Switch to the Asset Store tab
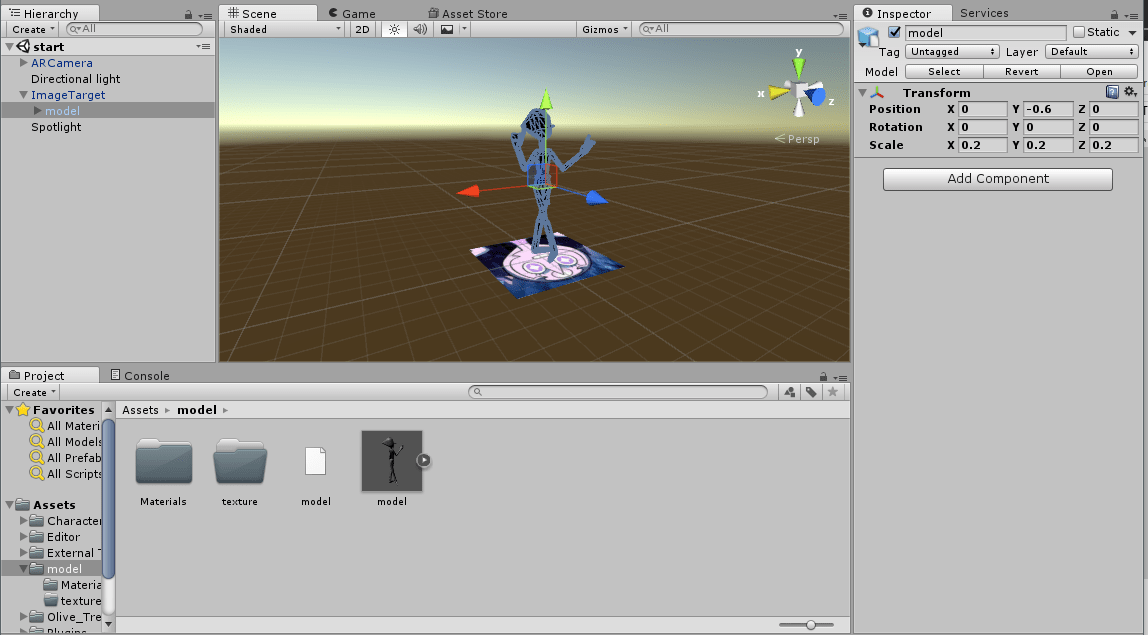This screenshot has height=635, width=1148. coord(467,14)
